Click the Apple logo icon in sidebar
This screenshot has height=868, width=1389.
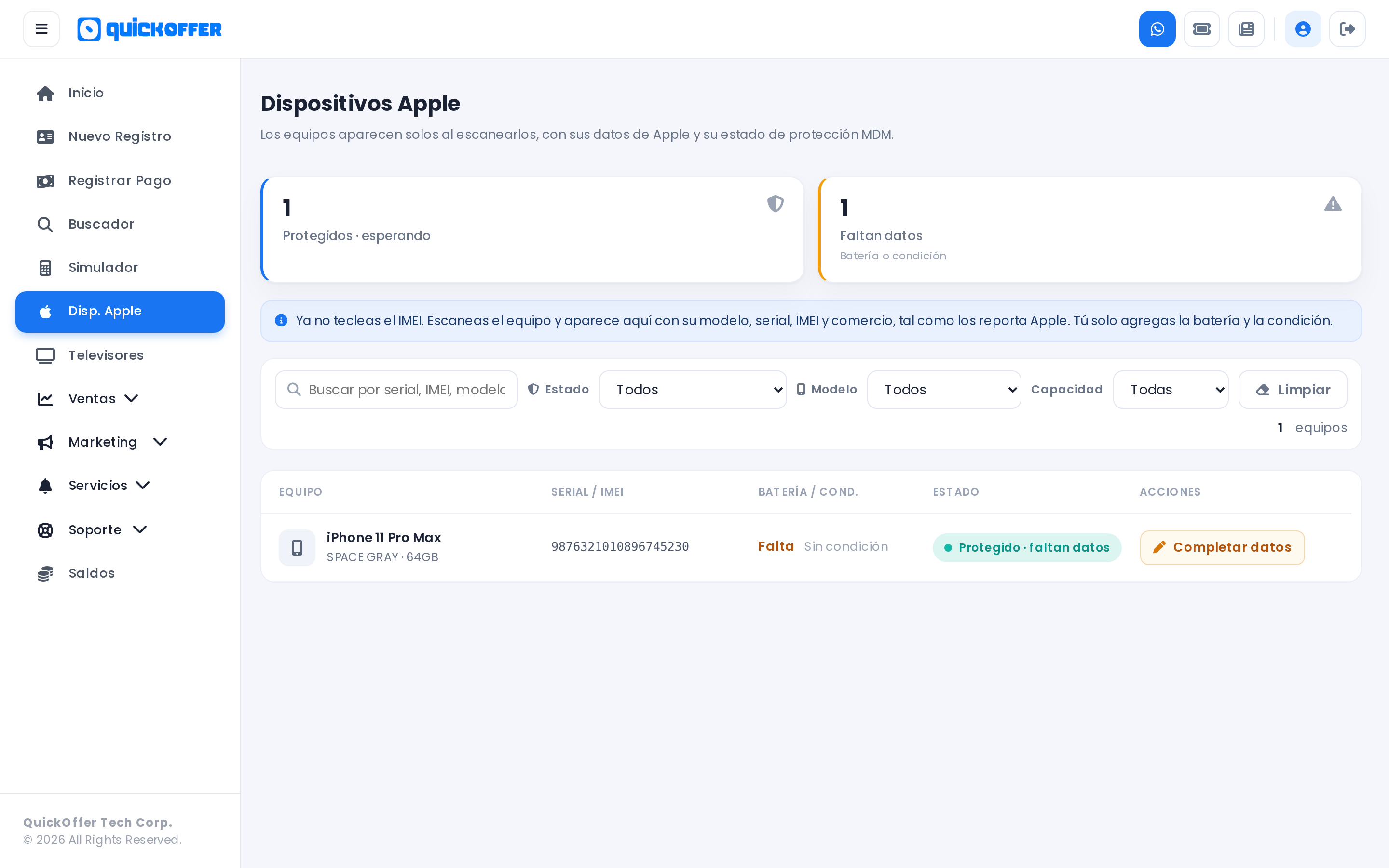(45, 312)
